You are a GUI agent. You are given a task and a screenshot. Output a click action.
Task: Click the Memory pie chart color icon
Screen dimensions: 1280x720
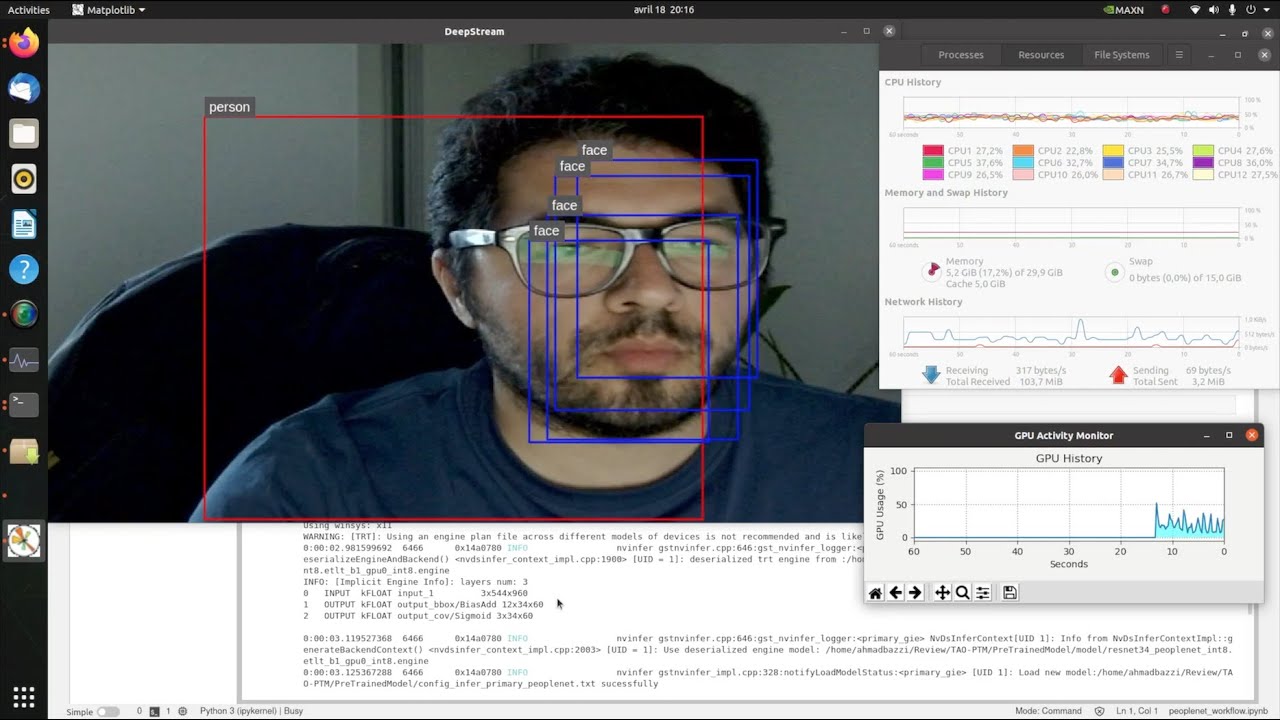[x=932, y=270]
